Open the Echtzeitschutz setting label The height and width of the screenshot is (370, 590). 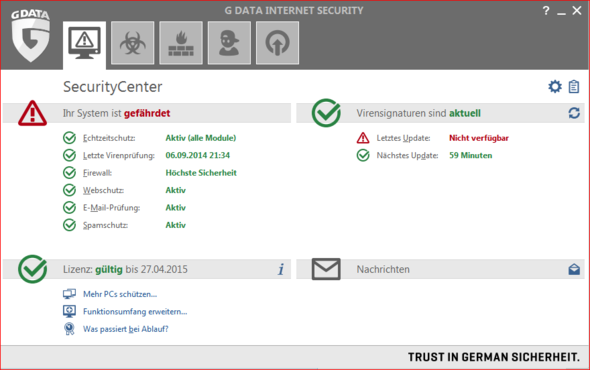point(109,138)
